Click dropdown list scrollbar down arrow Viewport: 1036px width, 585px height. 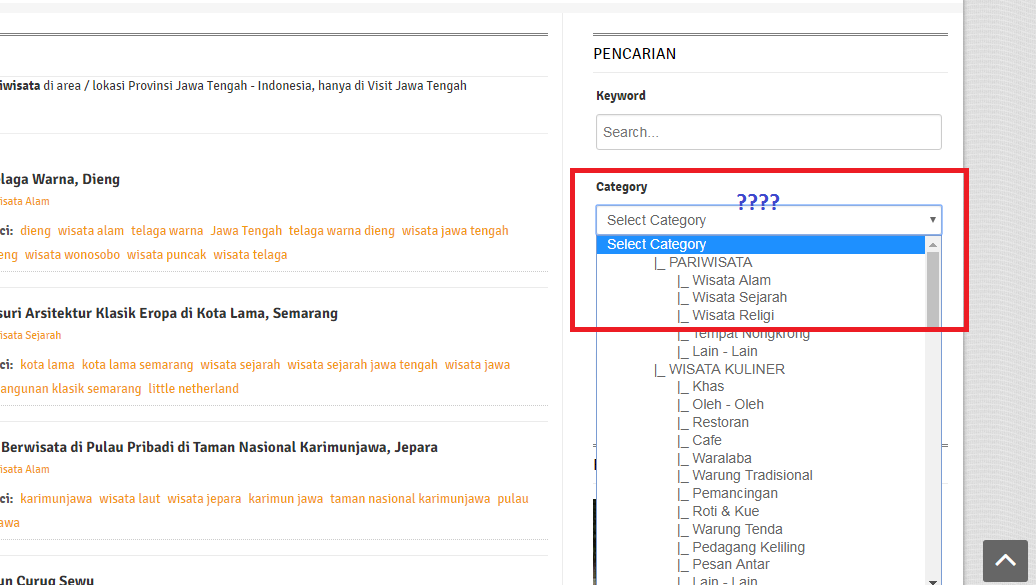coord(933,579)
